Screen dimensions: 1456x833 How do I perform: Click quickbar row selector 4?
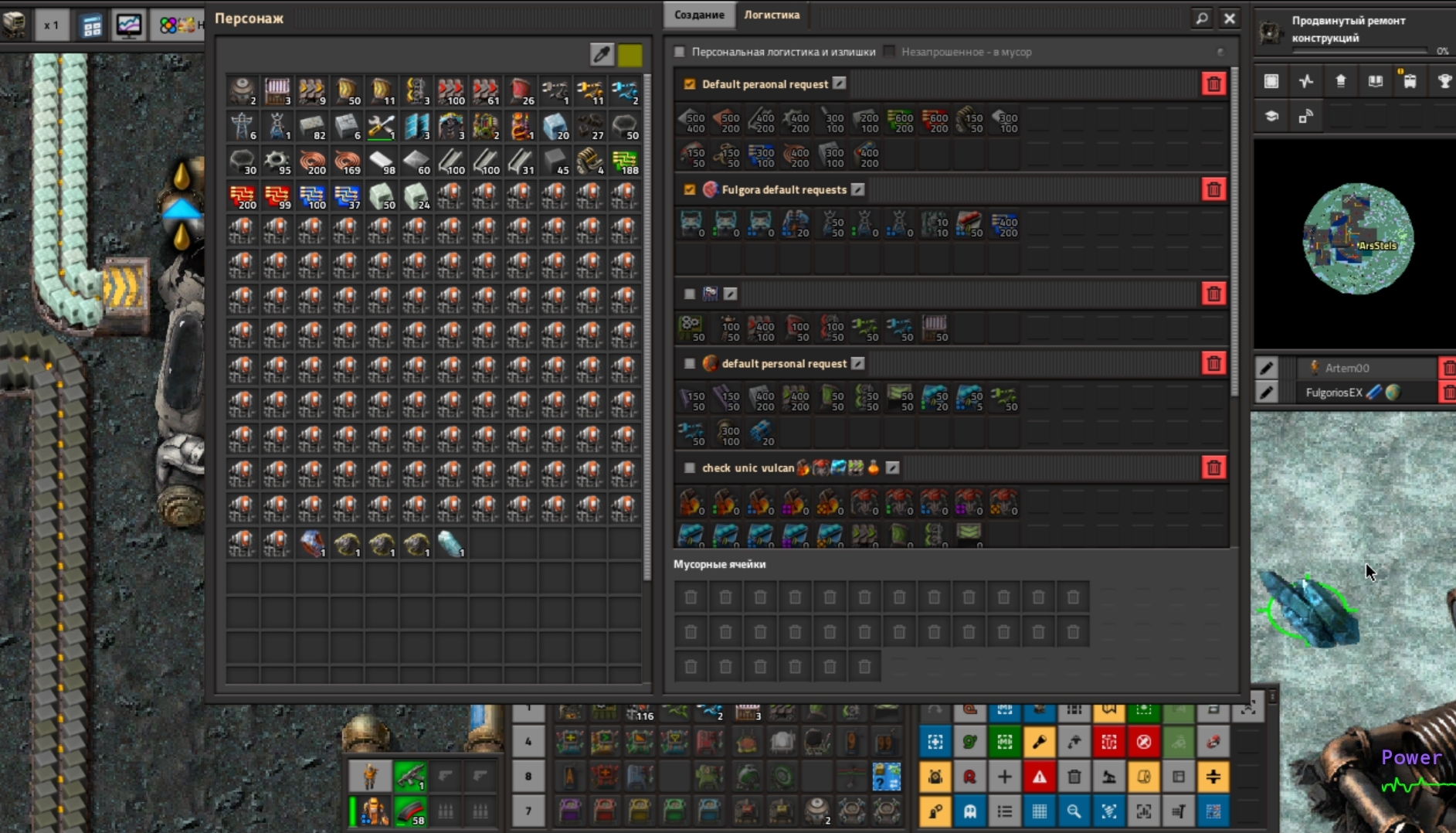click(528, 742)
